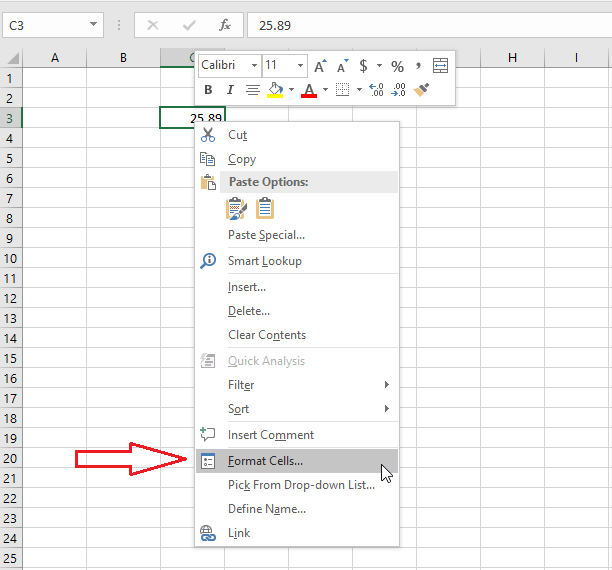Click the Select All corner triangle
Screen dimensions: 612x570
click(x=13, y=58)
